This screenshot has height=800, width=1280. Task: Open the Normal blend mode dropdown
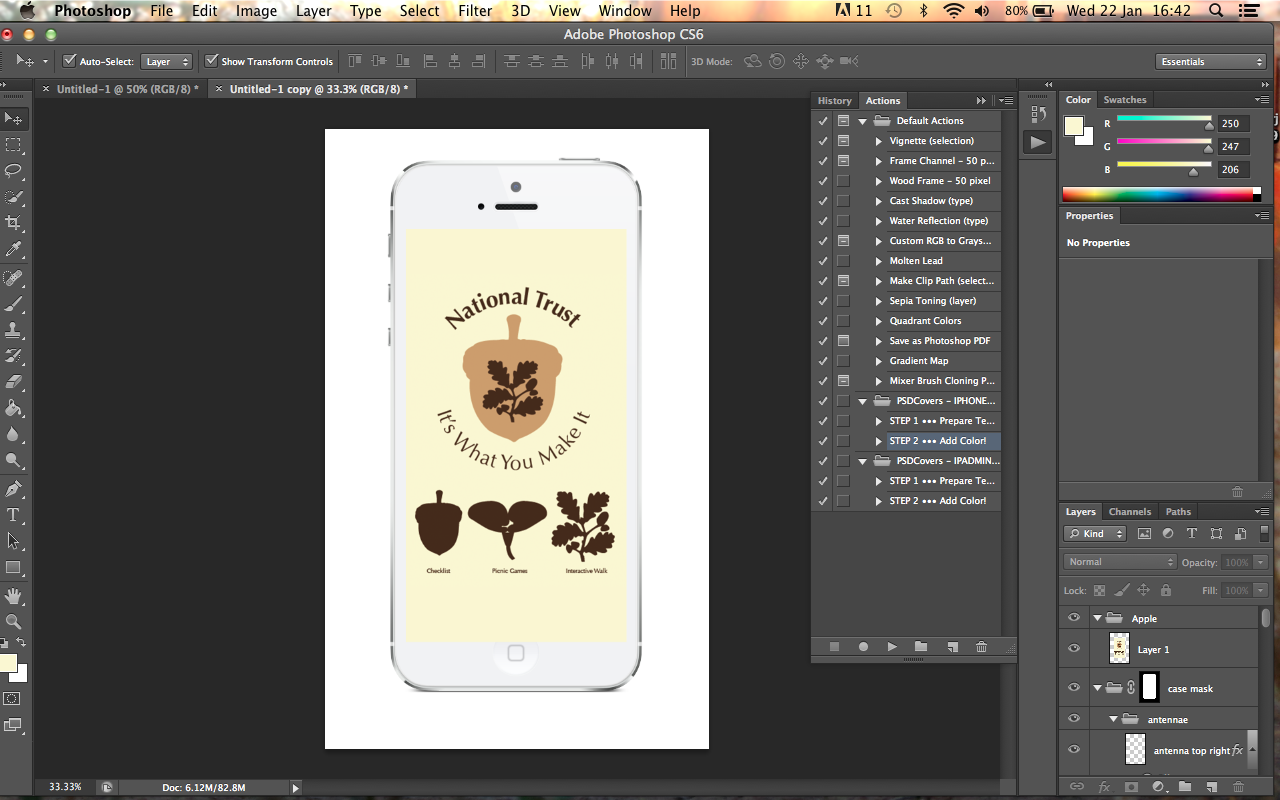(1120, 562)
